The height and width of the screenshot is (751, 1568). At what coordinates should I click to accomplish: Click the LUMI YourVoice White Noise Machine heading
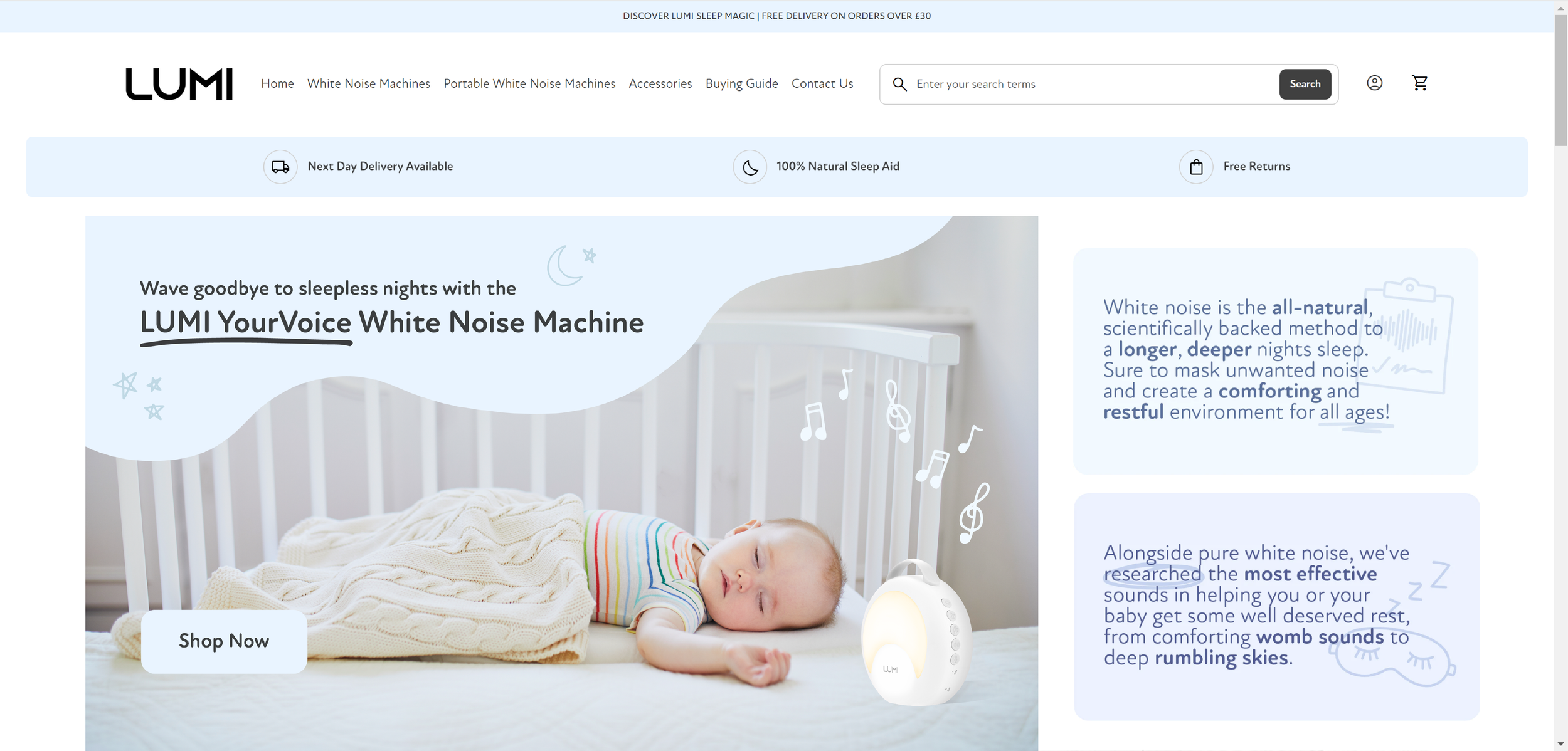pos(392,322)
